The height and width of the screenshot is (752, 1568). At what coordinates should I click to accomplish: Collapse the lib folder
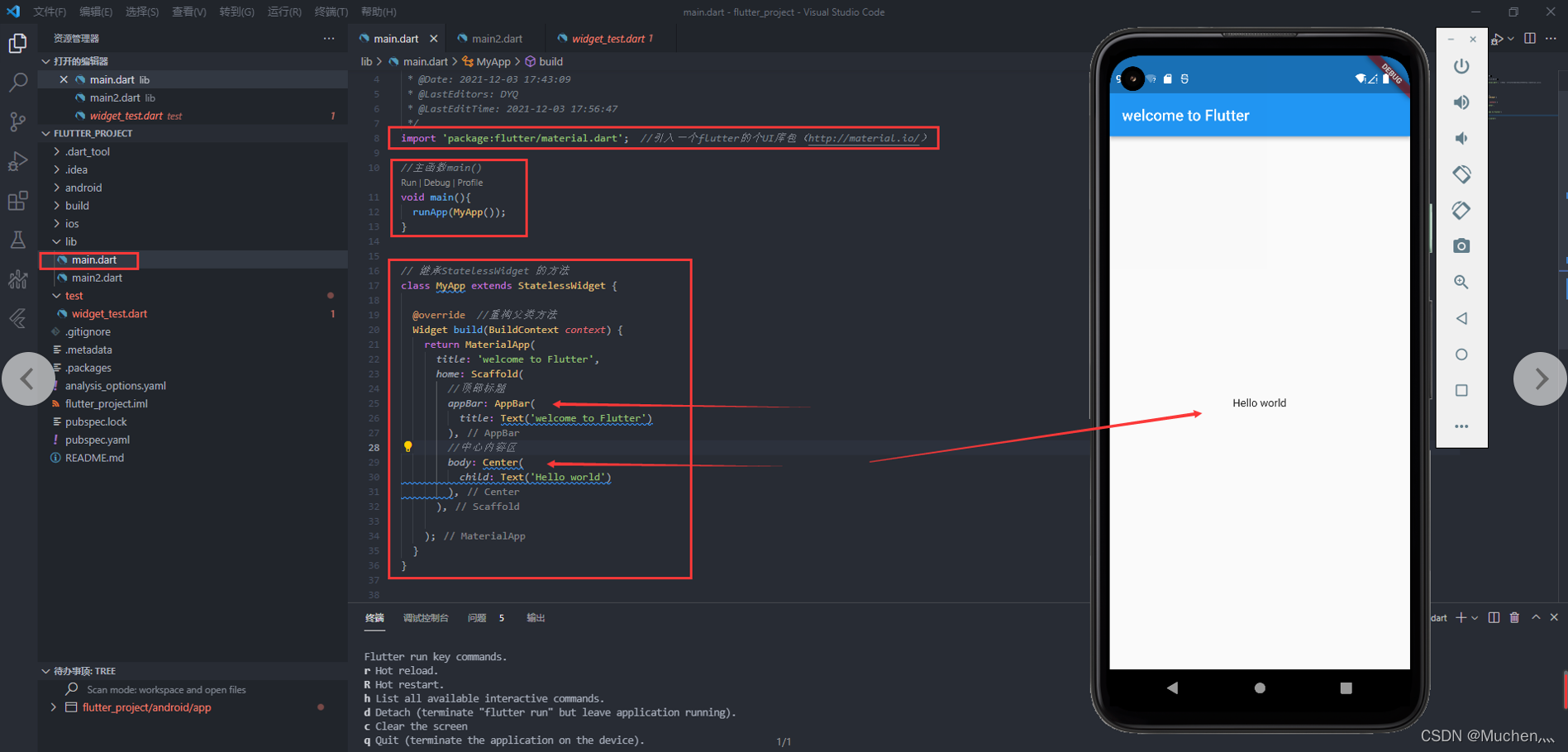56,241
